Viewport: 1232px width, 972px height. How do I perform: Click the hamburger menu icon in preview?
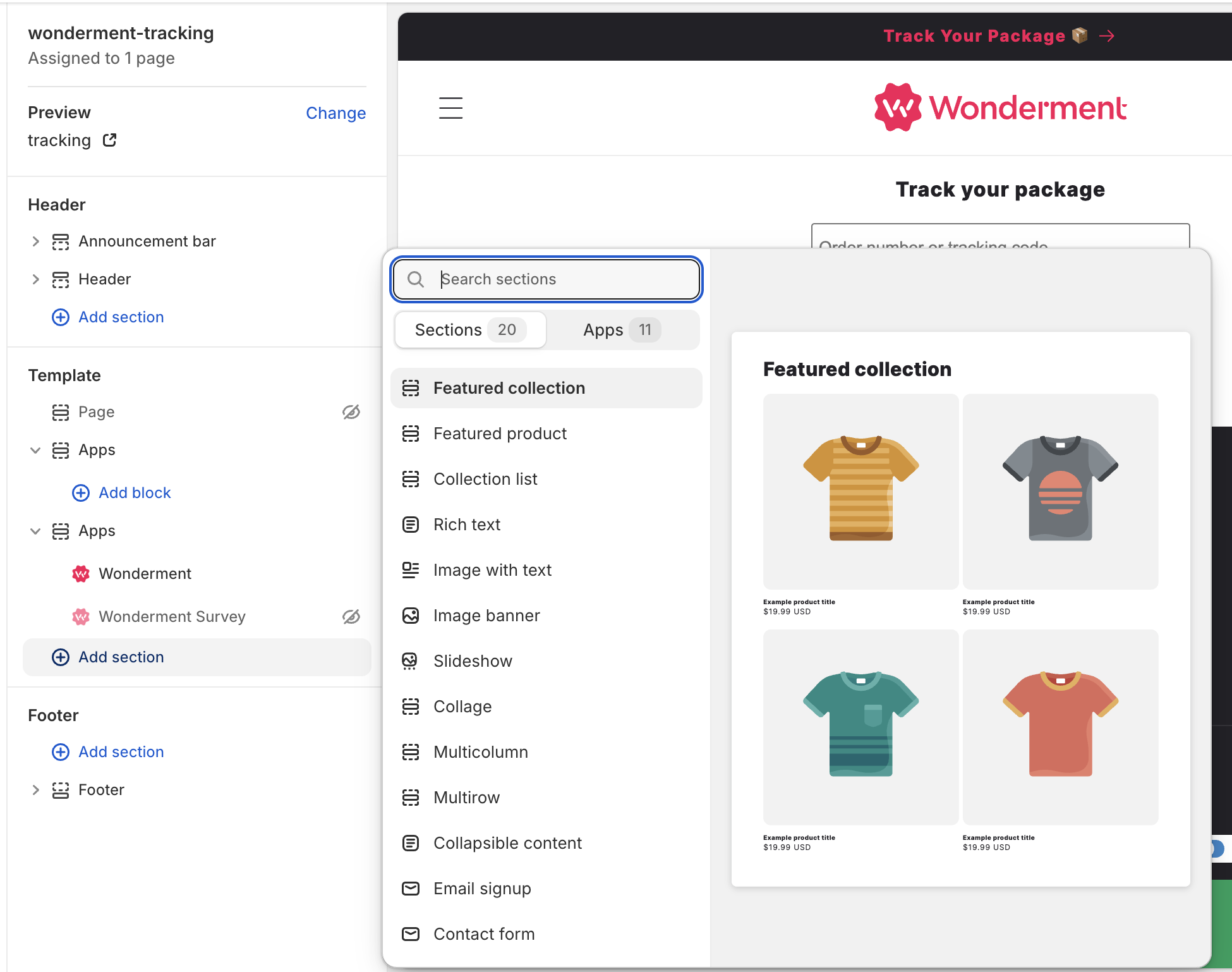pyautogui.click(x=451, y=108)
